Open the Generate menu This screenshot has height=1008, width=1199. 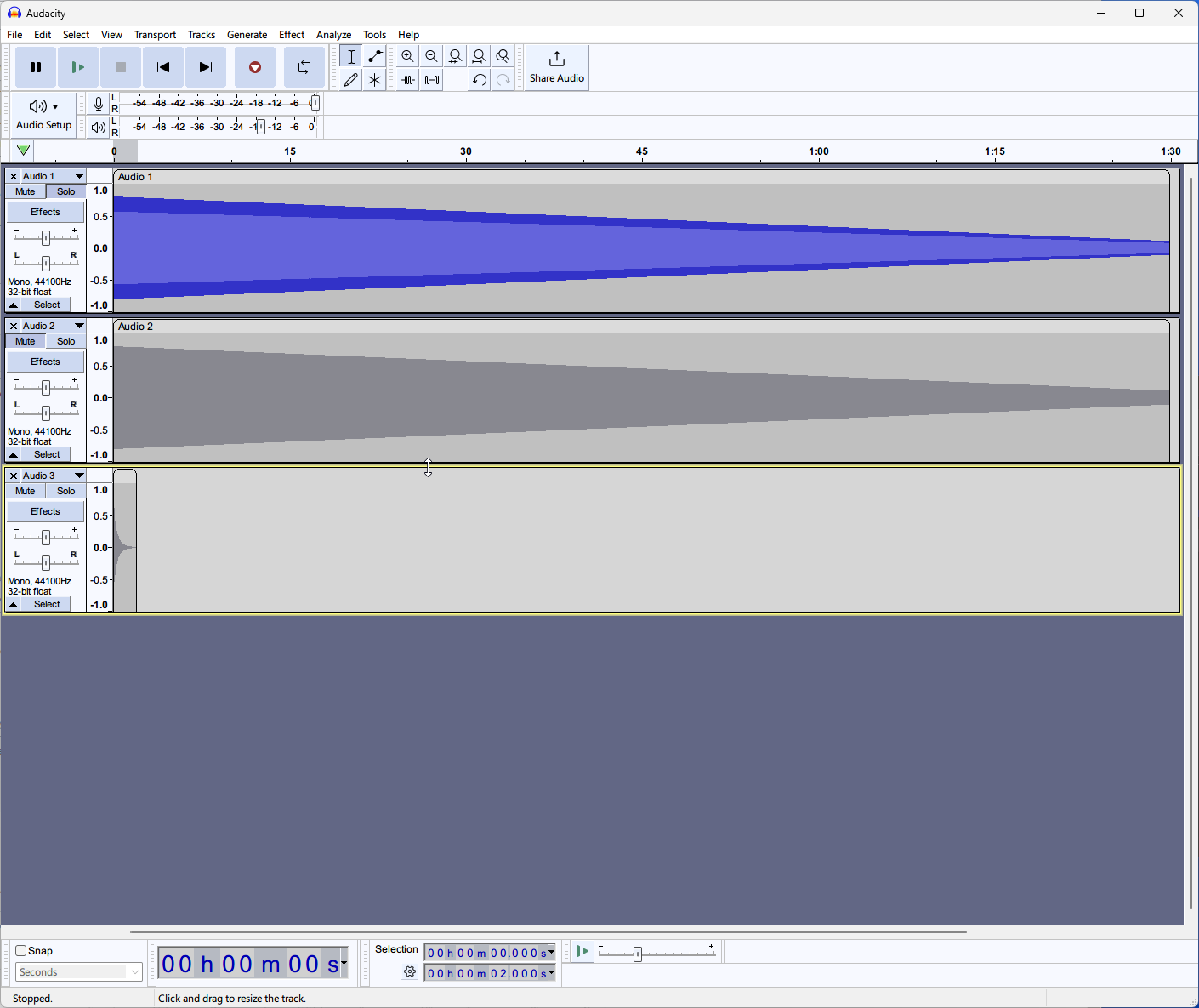tap(247, 35)
